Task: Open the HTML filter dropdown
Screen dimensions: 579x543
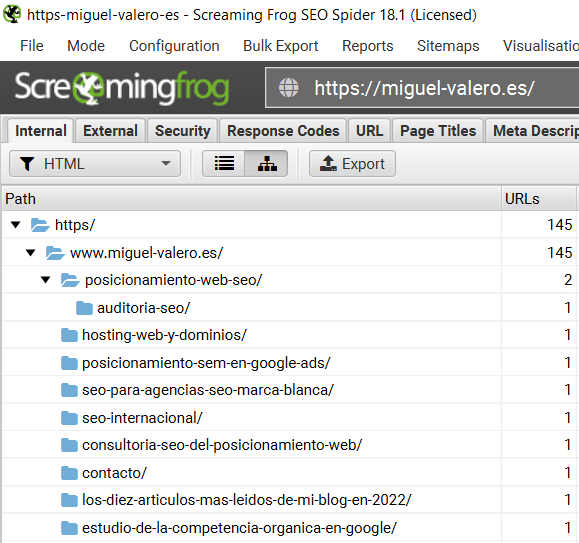Action: pyautogui.click(x=95, y=164)
